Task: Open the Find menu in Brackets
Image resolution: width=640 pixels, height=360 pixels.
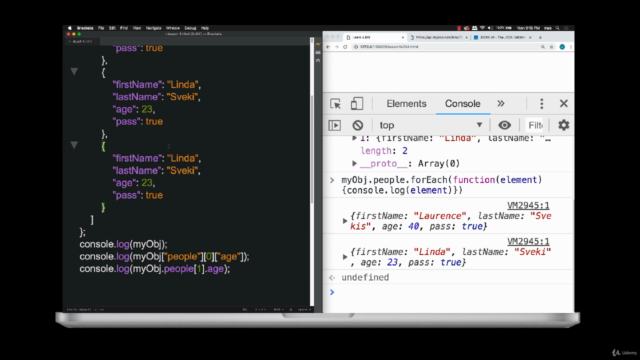Action: pos(124,28)
